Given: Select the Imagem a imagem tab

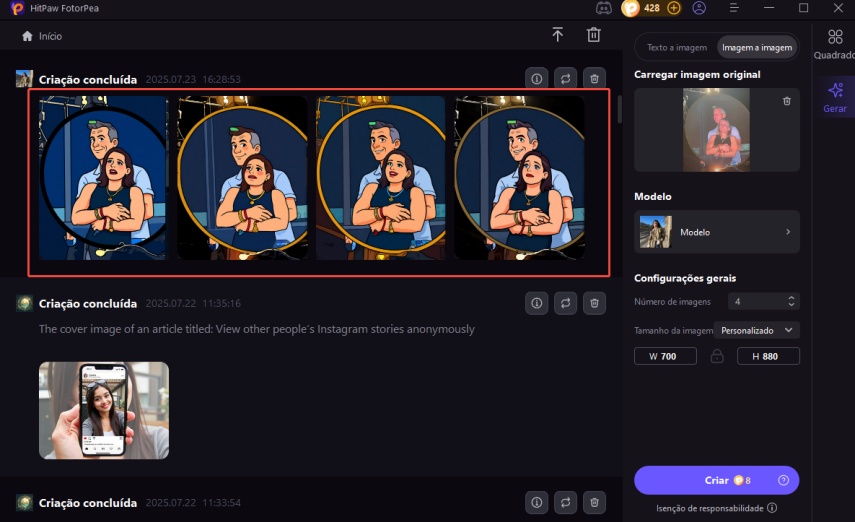Looking at the screenshot, I should (755, 47).
